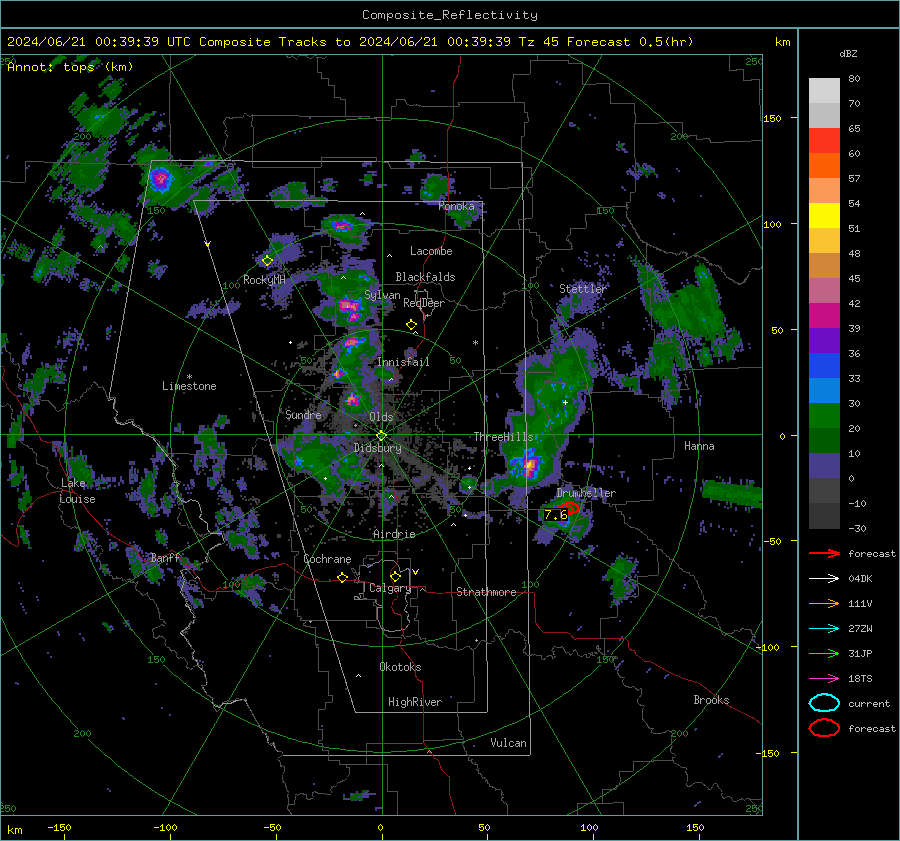Select the orange 111V arrow symbol
Screen dimensions: 900x841
pyautogui.click(x=824, y=603)
